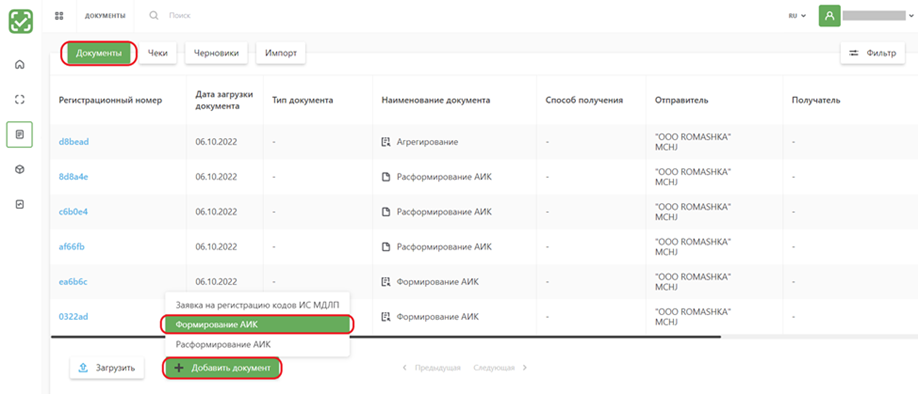918x394 pixels.
Task: Click the Наименование документа column header
Action: click(436, 100)
